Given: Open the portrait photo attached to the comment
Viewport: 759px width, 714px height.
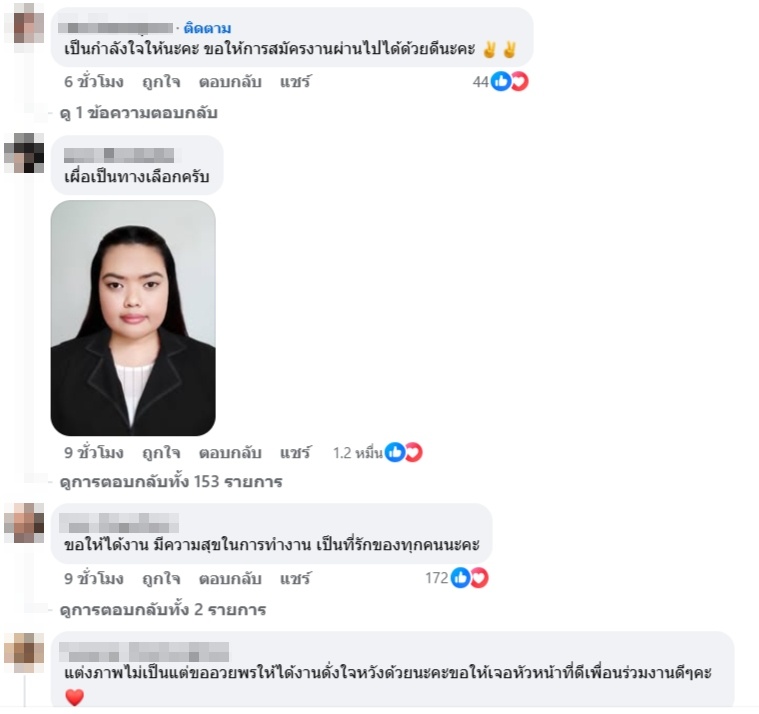Looking at the screenshot, I should [133, 318].
